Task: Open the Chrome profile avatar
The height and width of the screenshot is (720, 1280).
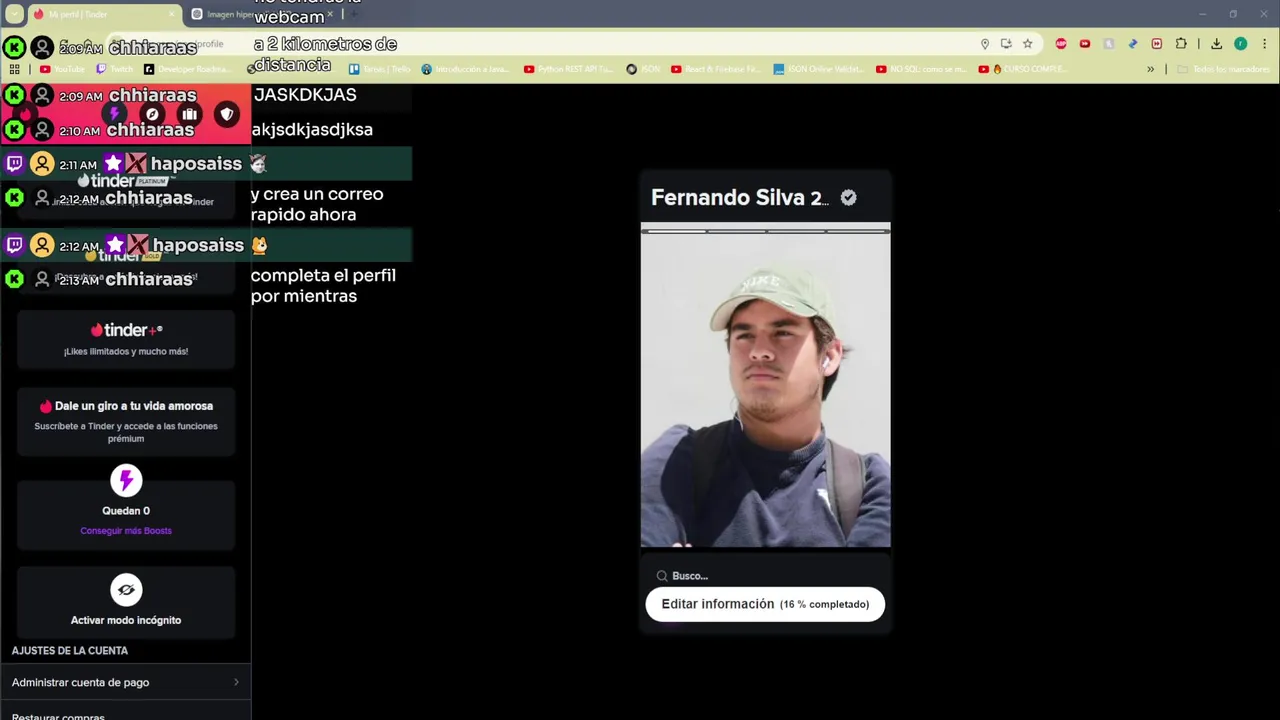Action: [x=1240, y=44]
